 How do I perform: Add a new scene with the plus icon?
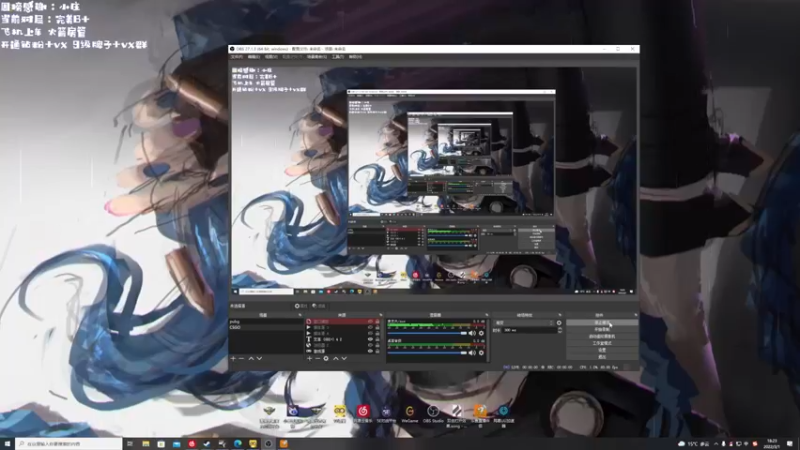234,358
